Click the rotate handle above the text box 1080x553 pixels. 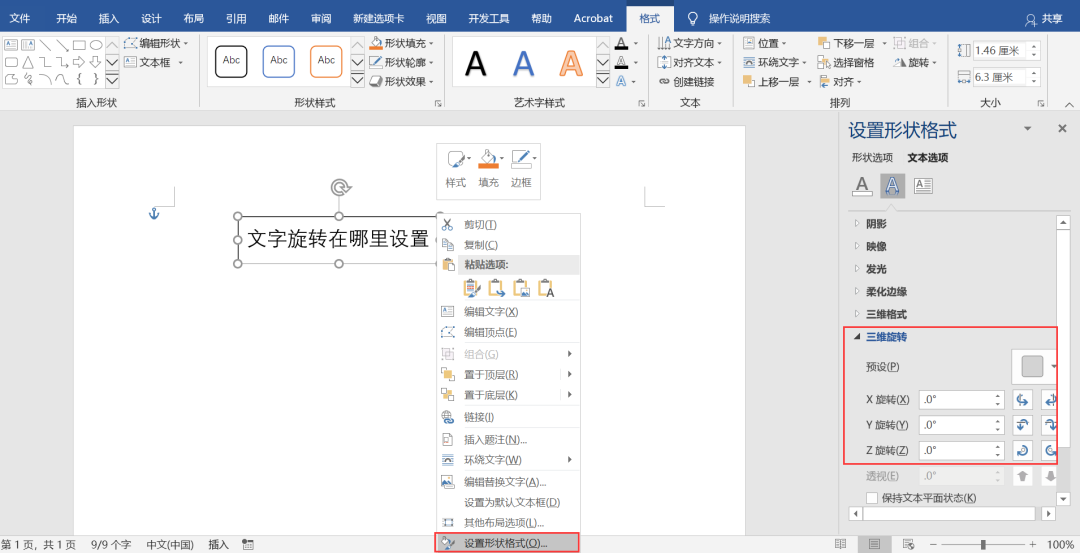(x=340, y=188)
